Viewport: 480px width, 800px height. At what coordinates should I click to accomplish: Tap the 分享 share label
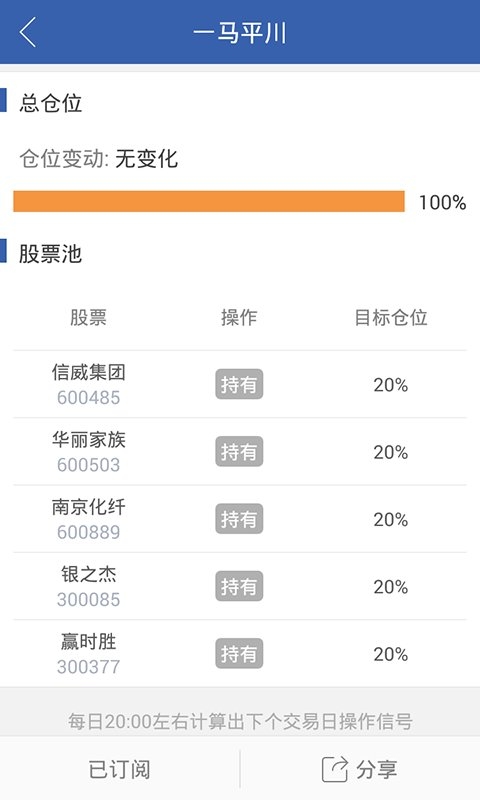pyautogui.click(x=376, y=769)
